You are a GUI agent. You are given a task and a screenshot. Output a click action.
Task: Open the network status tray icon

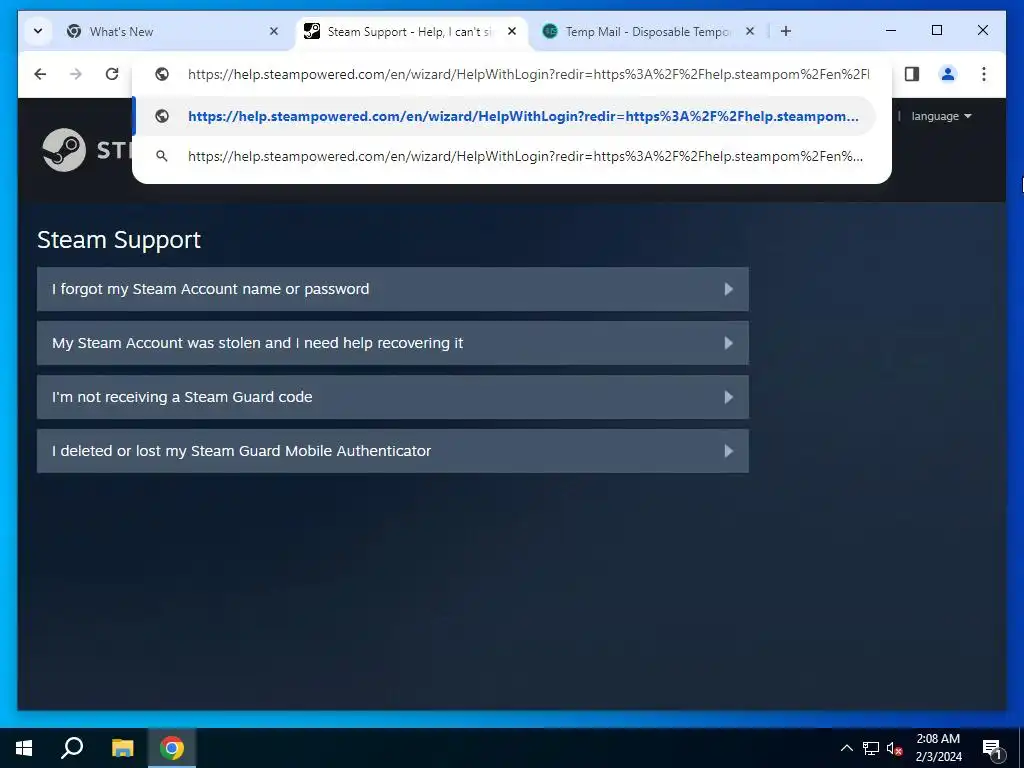coord(871,748)
